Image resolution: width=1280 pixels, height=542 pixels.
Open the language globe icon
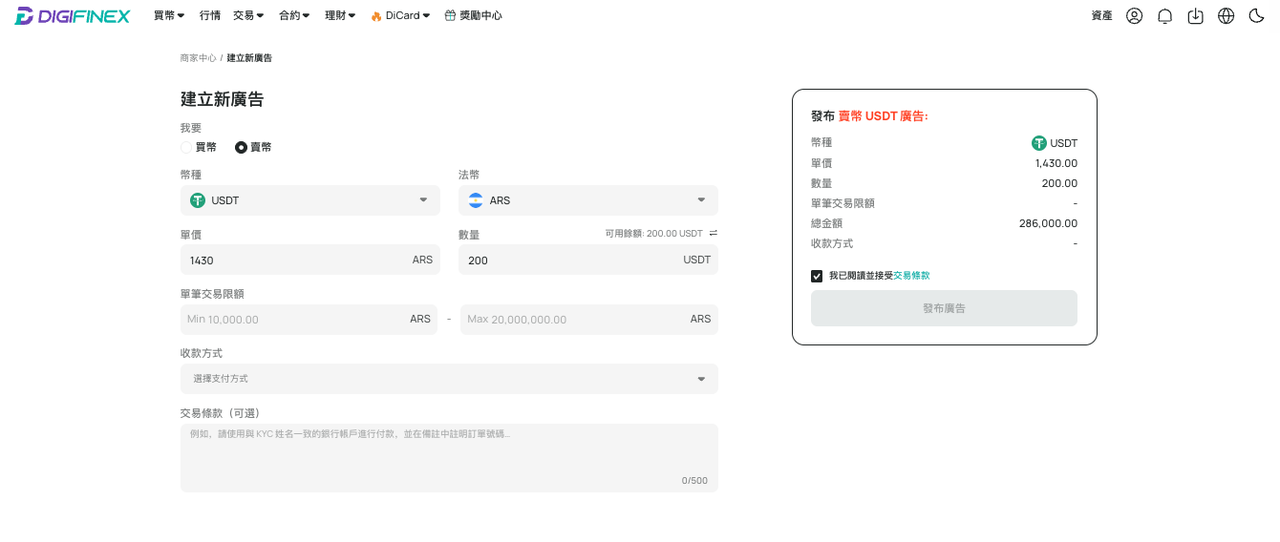click(x=1226, y=16)
